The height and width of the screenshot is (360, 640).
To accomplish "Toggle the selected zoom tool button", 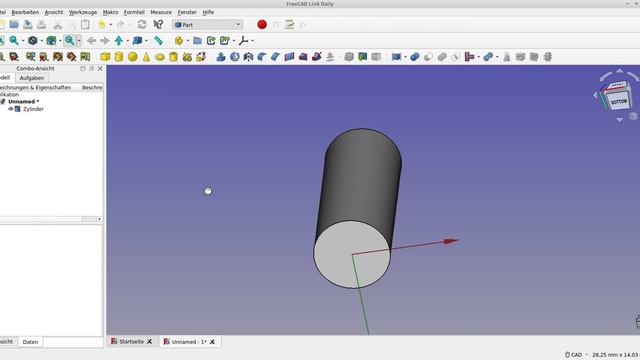I will pyautogui.click(x=69, y=40).
